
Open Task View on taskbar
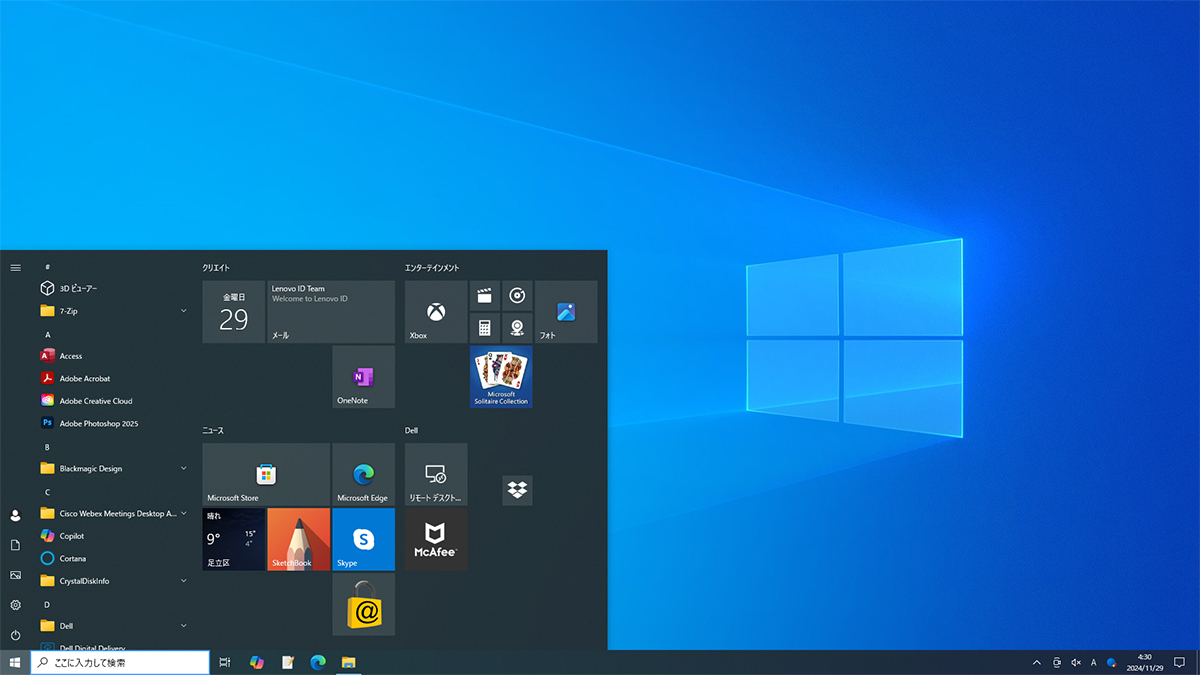(x=226, y=662)
